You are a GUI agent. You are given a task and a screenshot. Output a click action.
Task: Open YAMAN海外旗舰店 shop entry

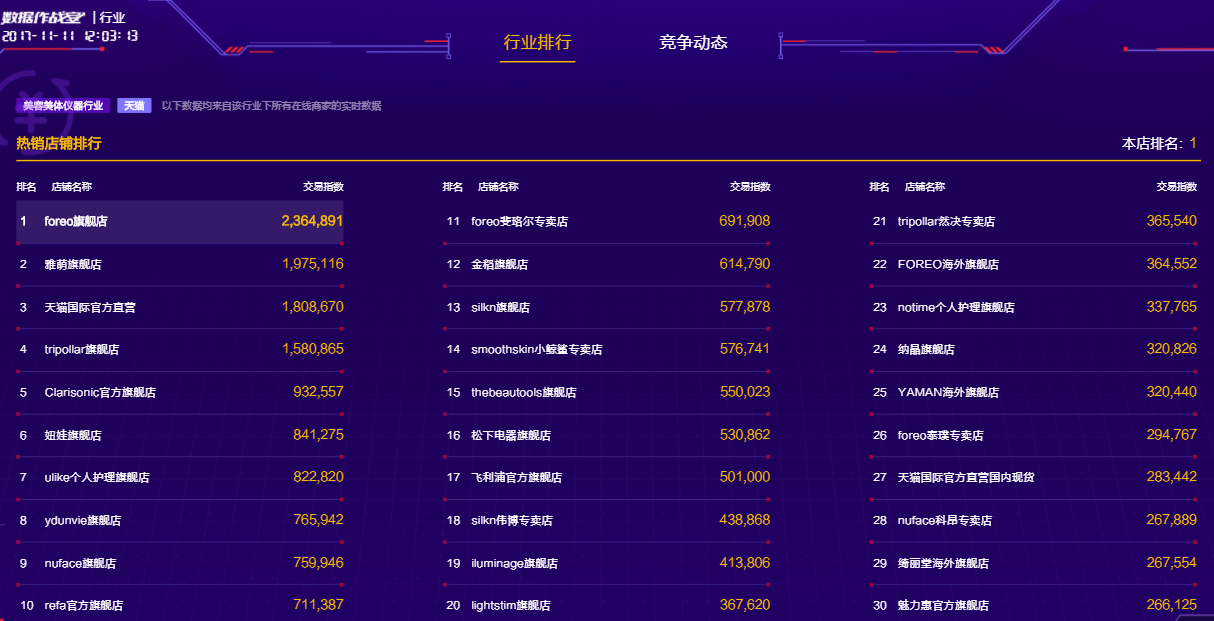[948, 393]
